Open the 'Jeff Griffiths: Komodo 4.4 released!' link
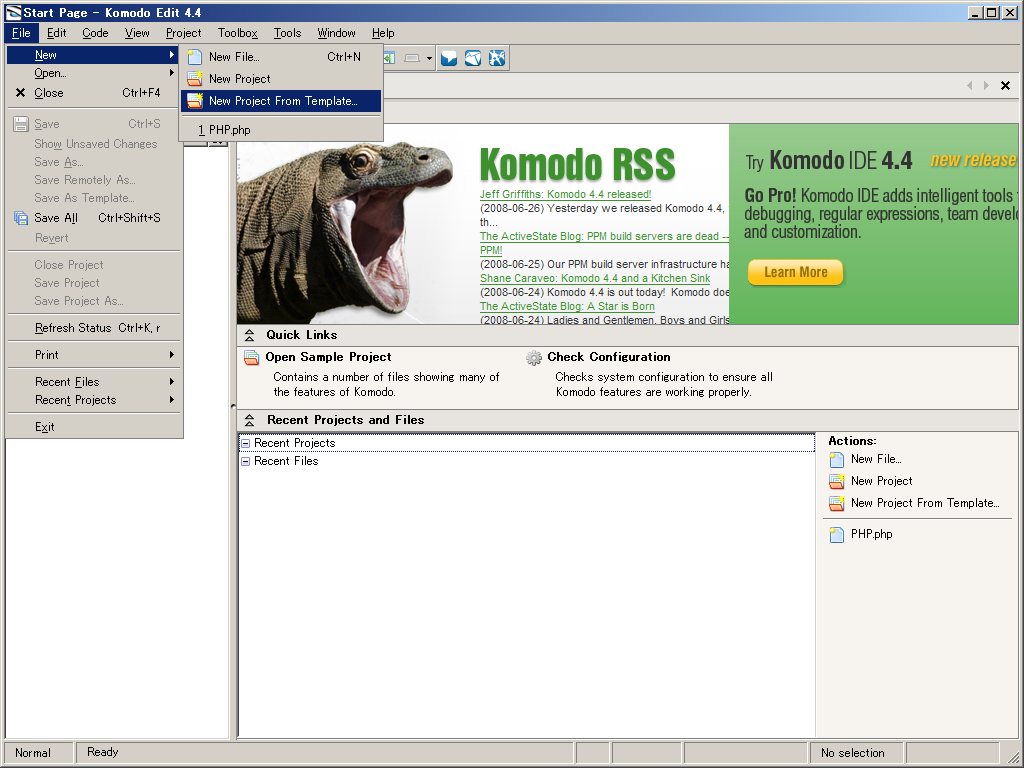 click(x=566, y=195)
